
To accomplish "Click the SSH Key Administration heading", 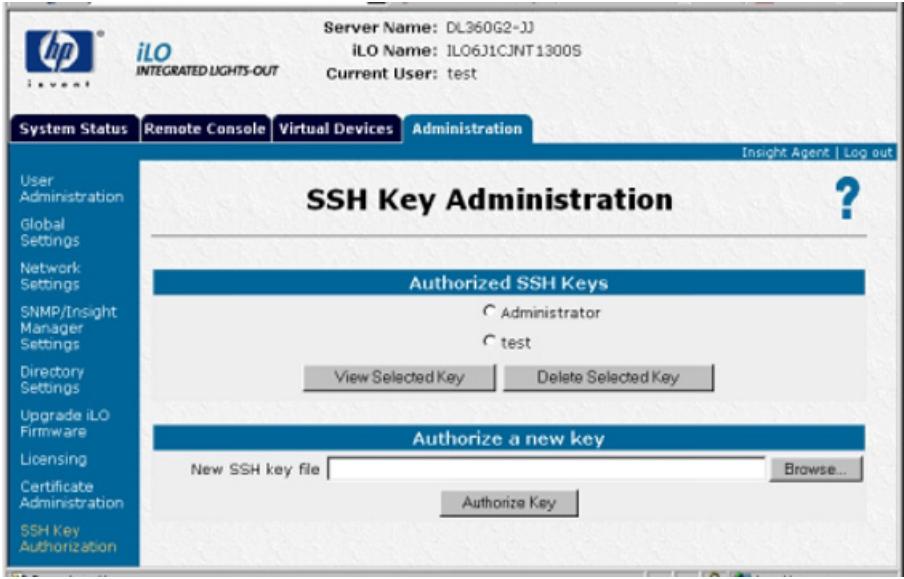I will 489,200.
